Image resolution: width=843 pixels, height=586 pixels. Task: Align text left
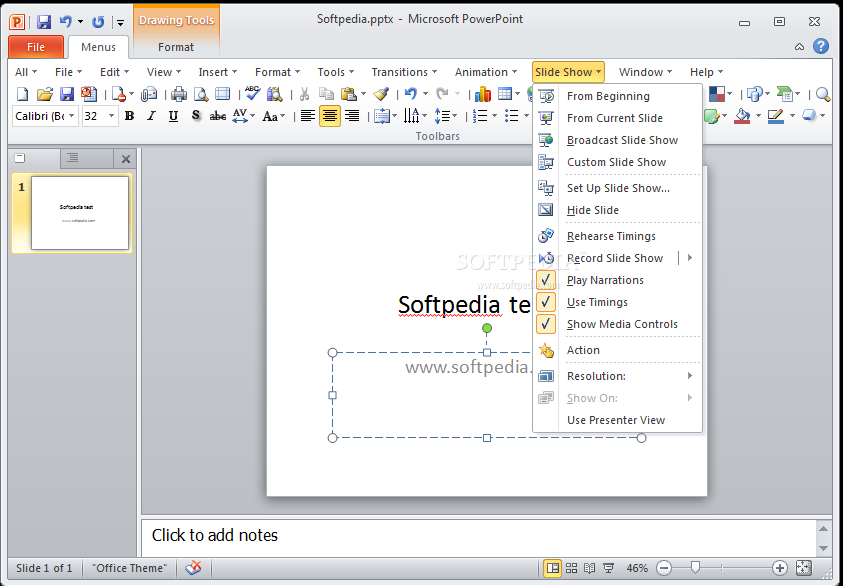click(308, 116)
